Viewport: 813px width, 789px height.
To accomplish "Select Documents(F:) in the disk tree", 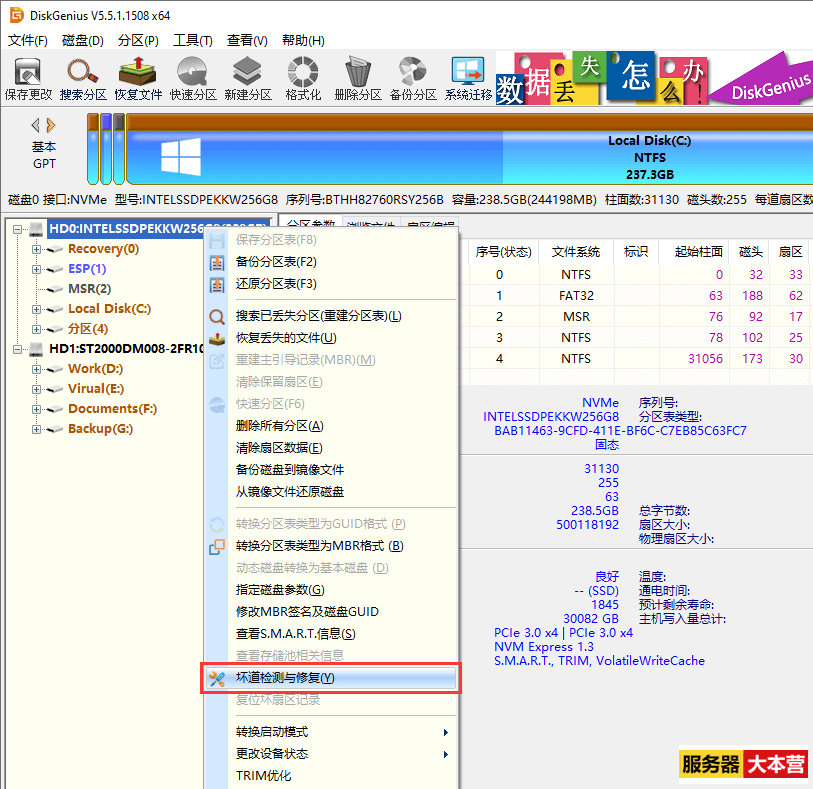I will [x=112, y=409].
